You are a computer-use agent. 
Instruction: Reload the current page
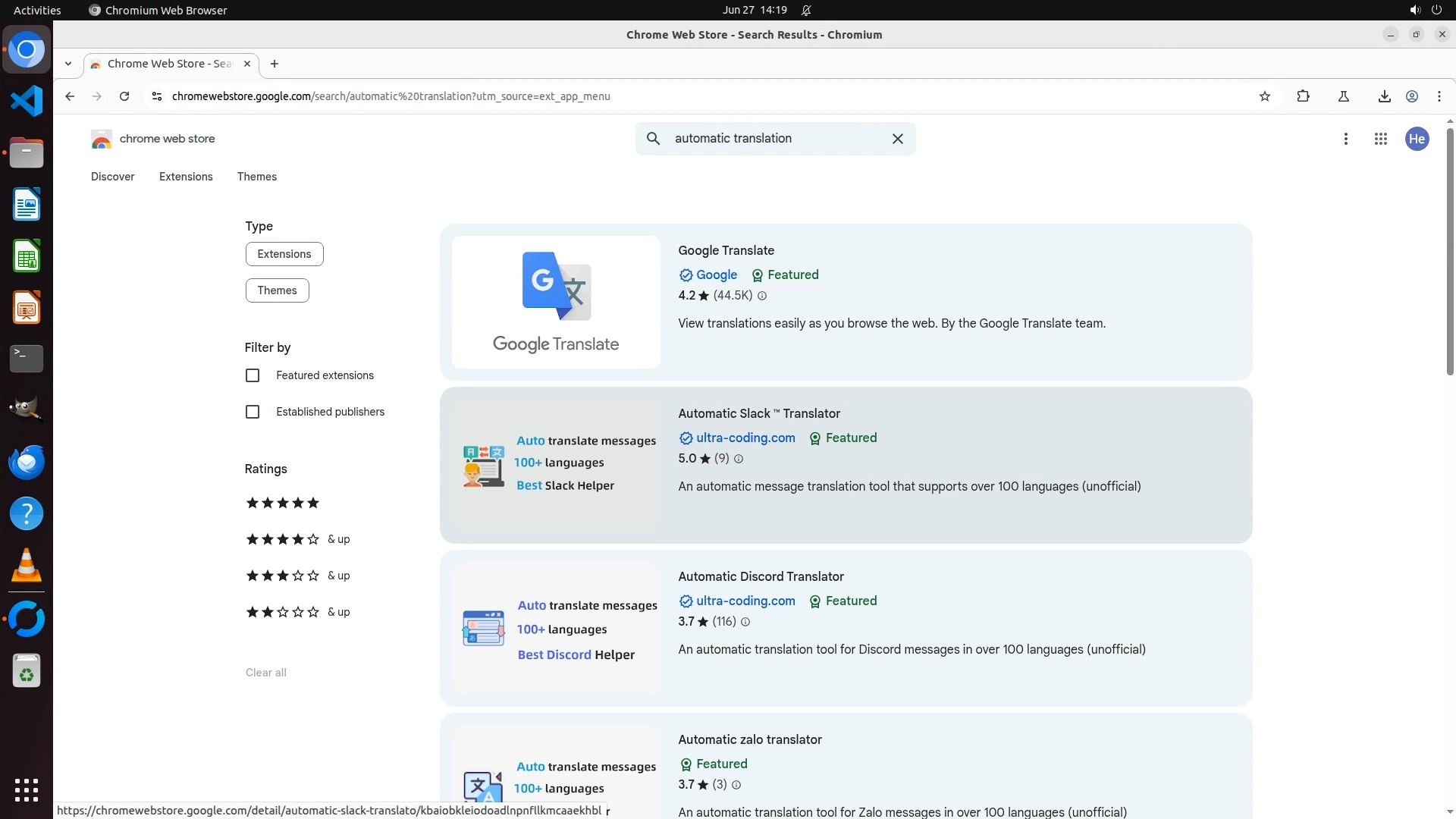point(124,96)
